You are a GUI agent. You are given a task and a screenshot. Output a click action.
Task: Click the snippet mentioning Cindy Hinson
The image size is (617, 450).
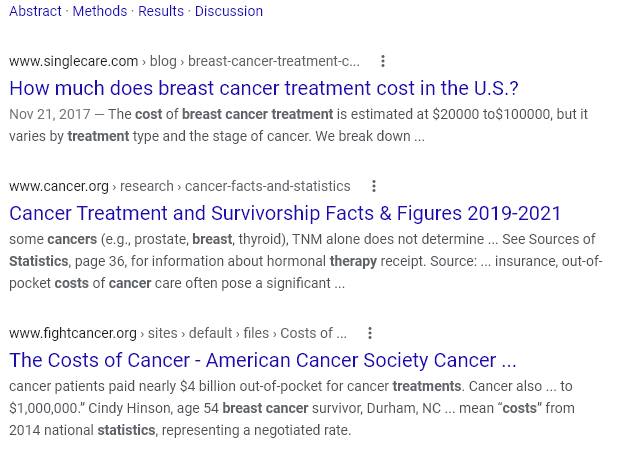point(292,408)
